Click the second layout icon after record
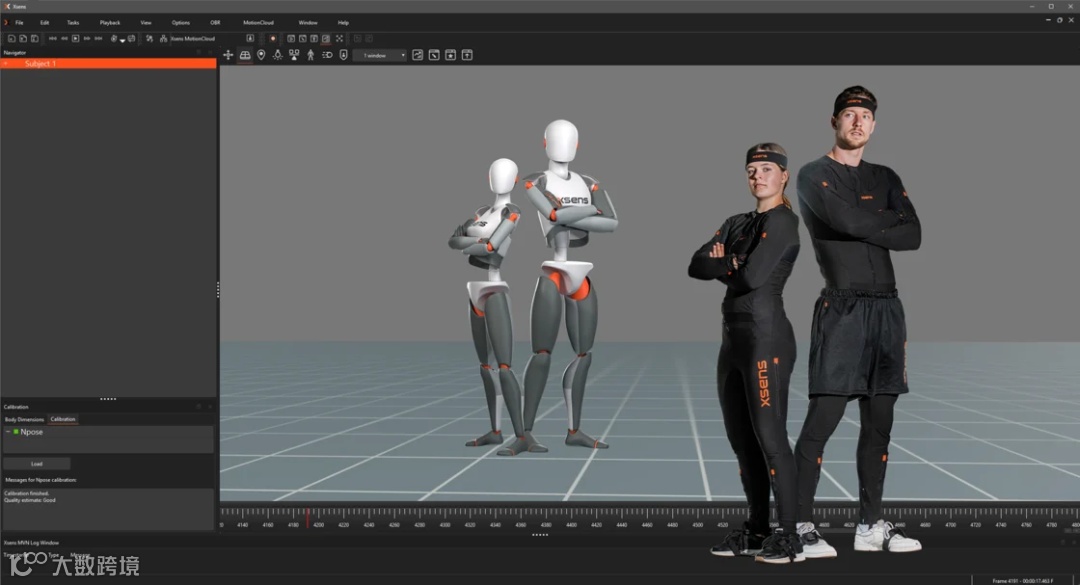 point(302,39)
